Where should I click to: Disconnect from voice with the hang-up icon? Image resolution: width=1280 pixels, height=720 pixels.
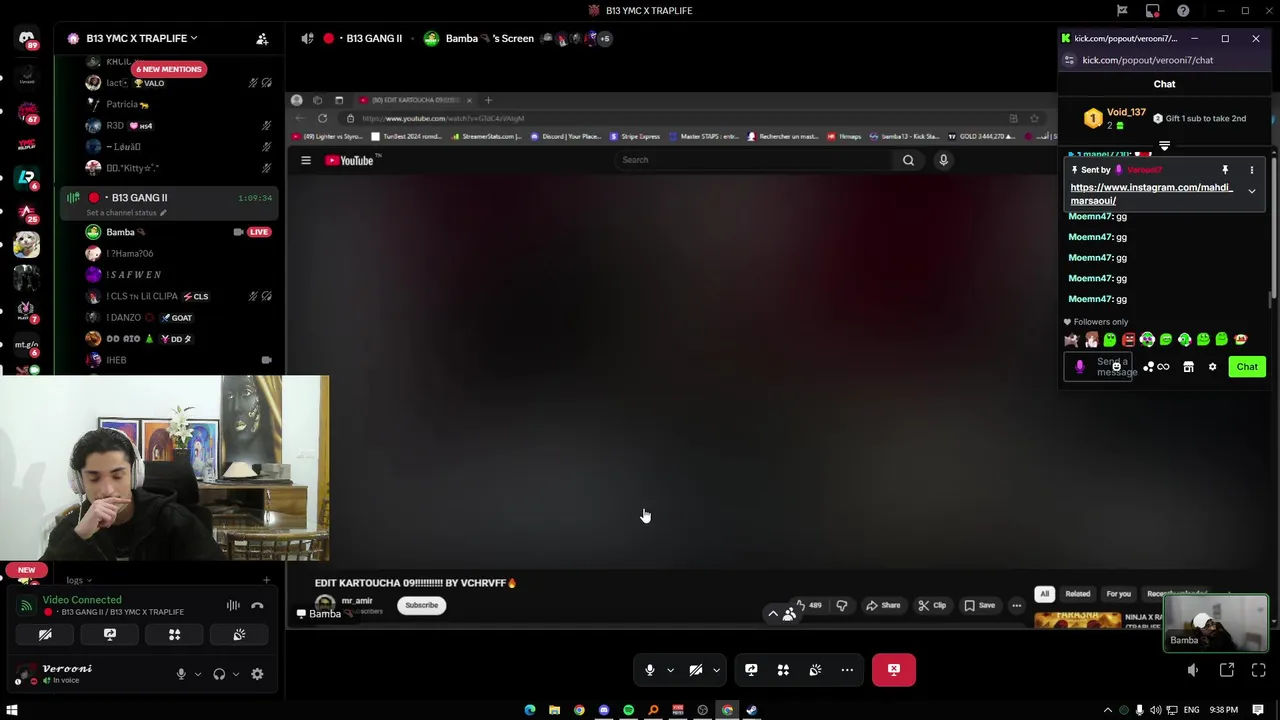pos(257,605)
